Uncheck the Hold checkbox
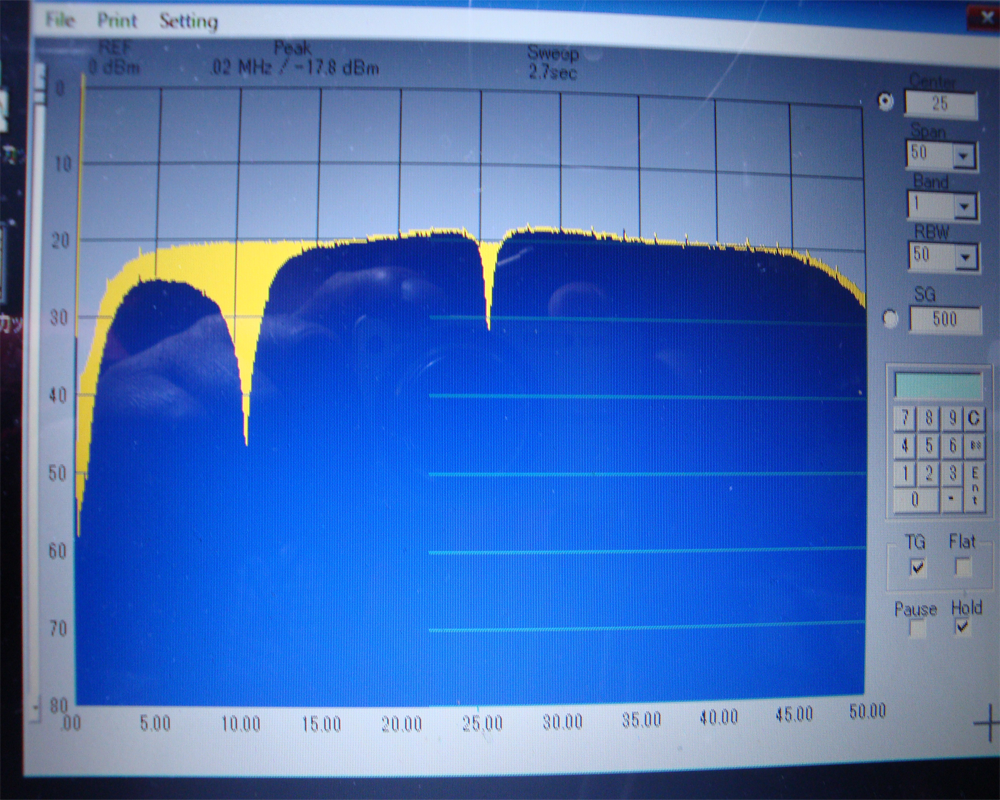The image size is (1000, 800). tap(962, 628)
